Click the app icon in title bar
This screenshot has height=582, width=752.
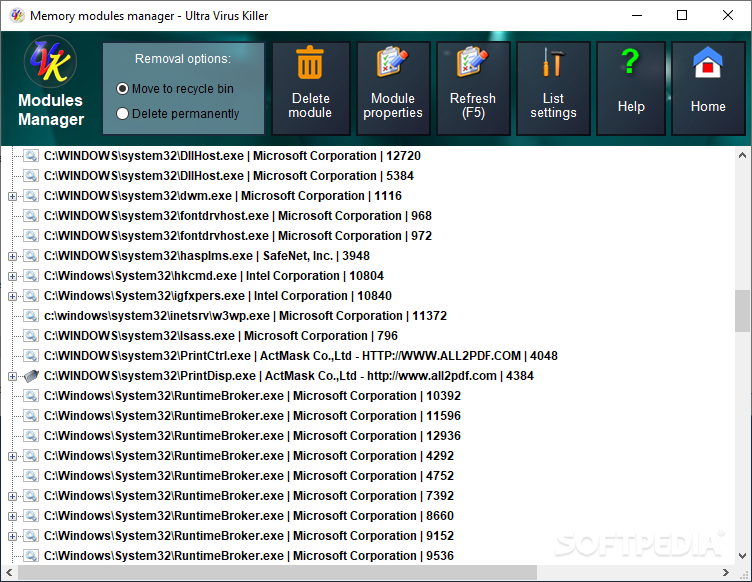(x=17, y=15)
